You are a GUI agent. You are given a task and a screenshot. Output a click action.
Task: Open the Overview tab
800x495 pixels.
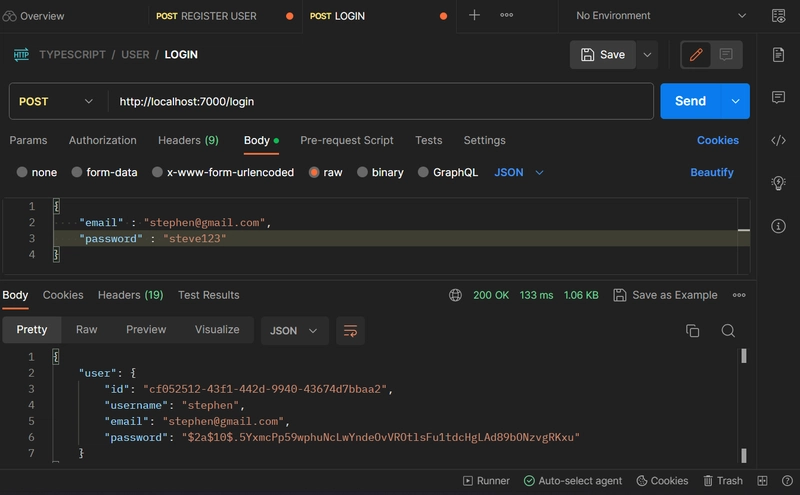point(34,16)
